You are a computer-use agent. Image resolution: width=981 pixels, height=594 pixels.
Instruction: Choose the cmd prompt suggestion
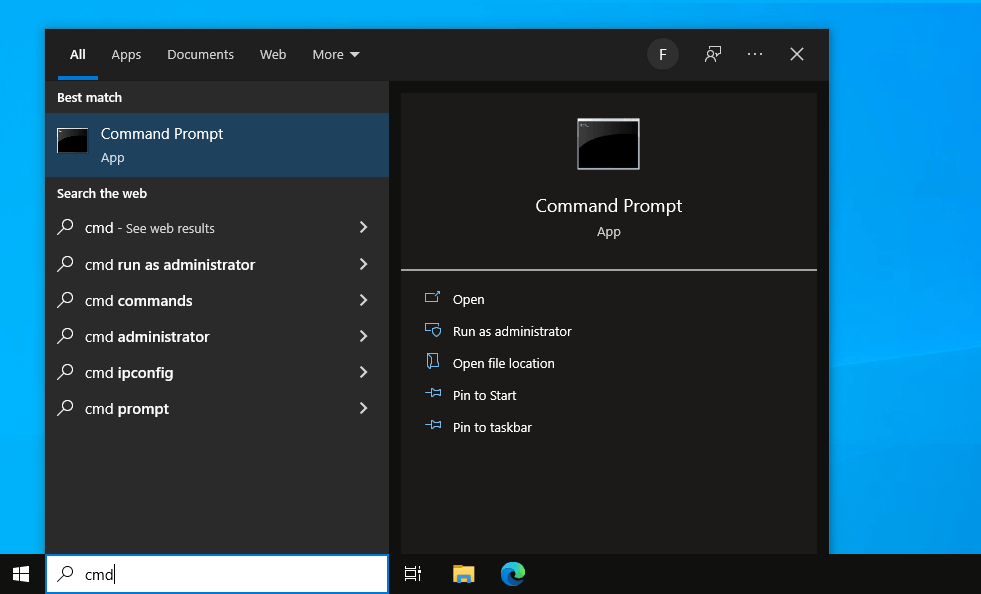(217, 408)
